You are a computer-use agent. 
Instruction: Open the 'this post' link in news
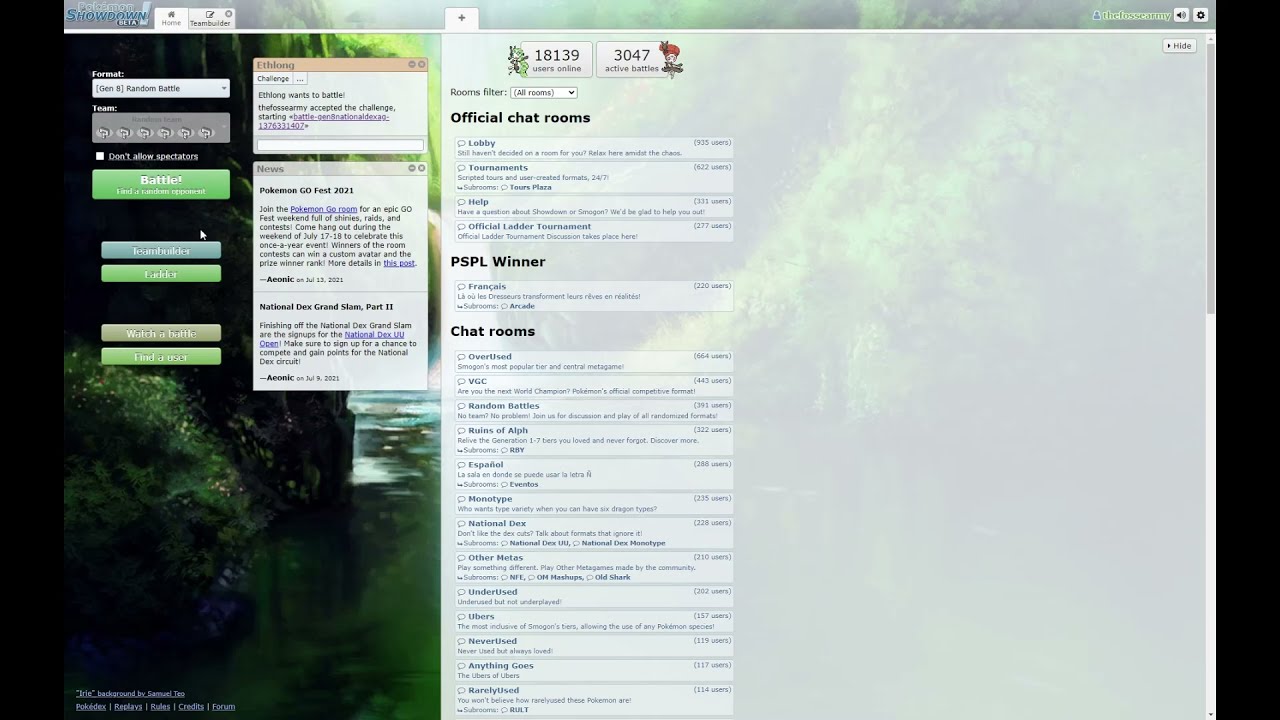click(399, 263)
